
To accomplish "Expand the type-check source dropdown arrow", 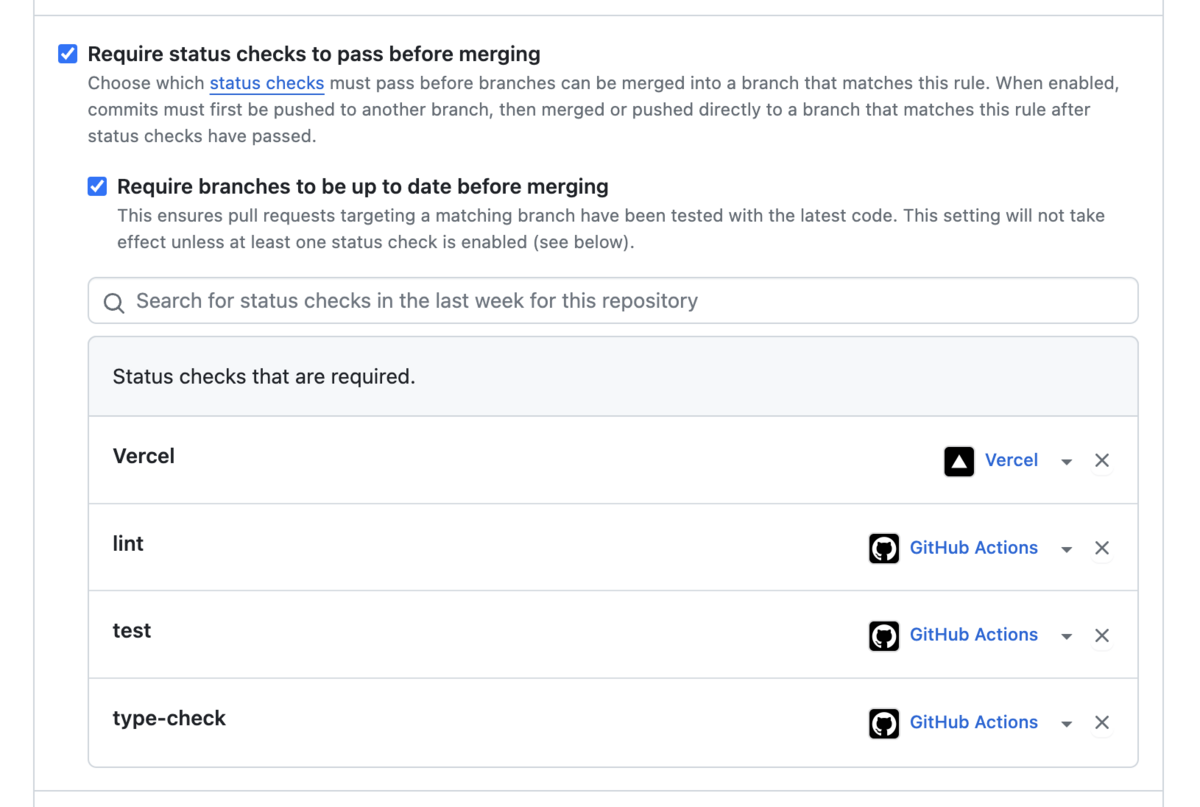I will coord(1067,724).
